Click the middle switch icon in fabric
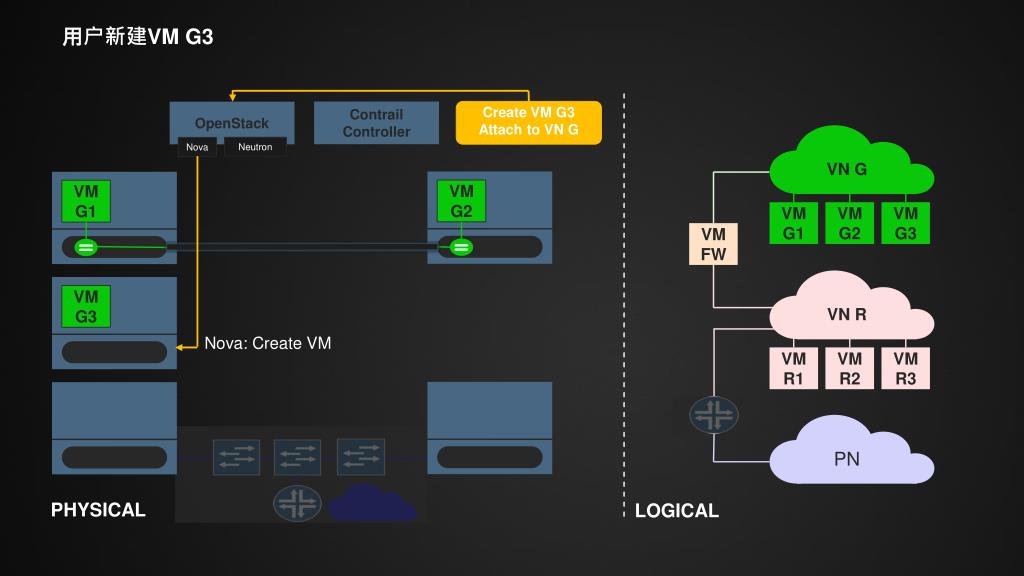 pyautogui.click(x=297, y=457)
